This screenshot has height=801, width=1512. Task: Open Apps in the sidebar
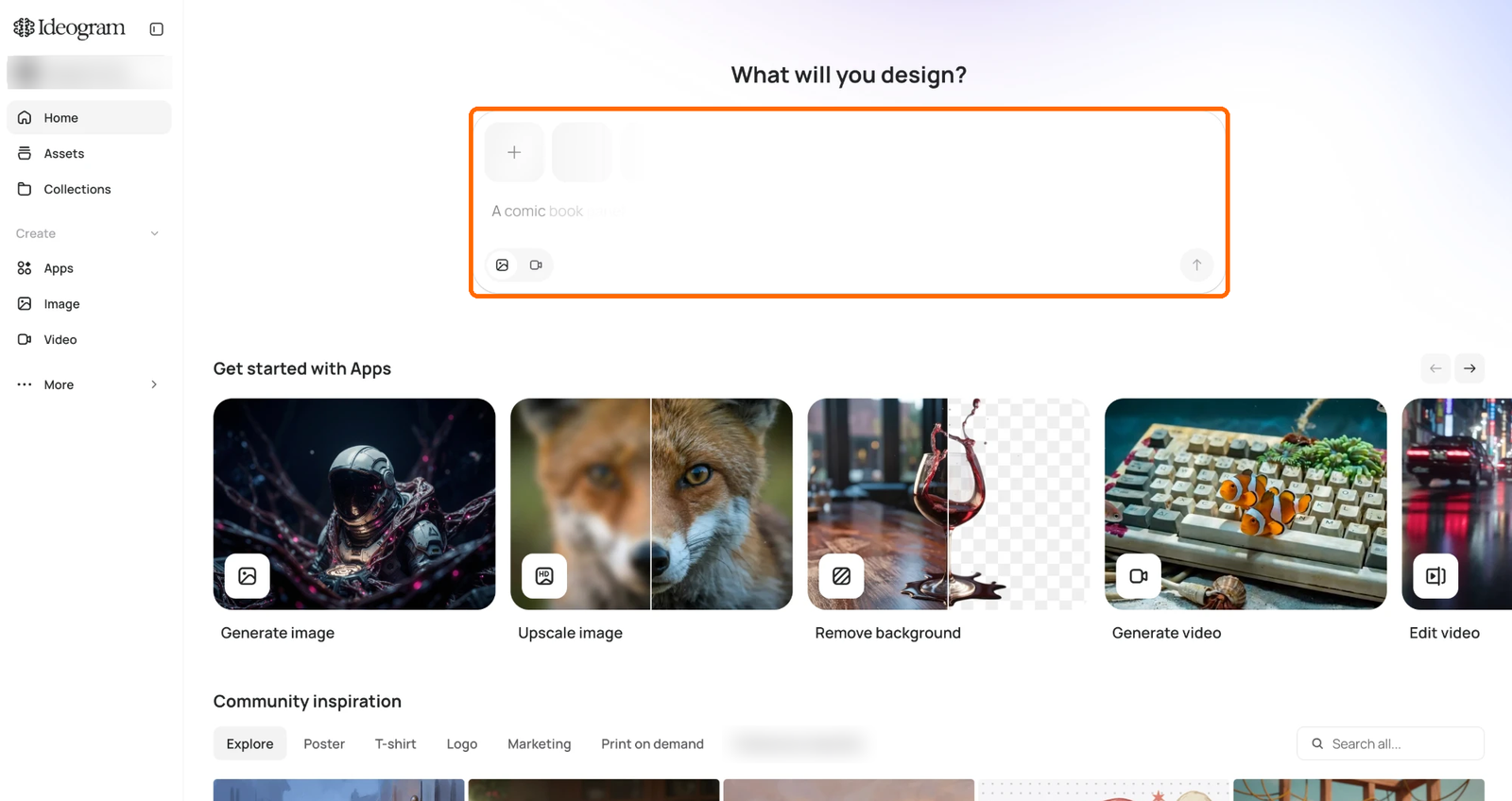[89, 269]
